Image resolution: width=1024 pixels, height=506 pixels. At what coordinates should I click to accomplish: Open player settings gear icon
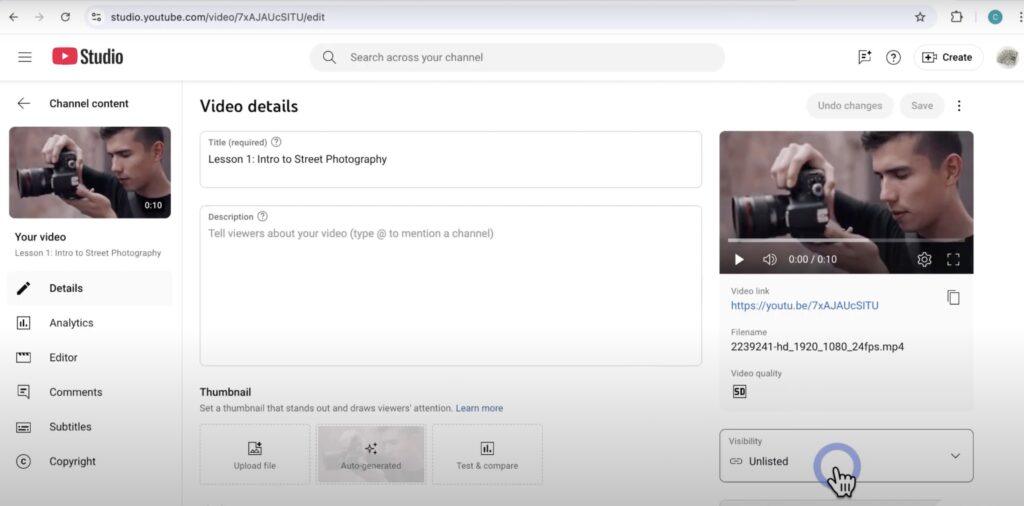click(x=924, y=259)
